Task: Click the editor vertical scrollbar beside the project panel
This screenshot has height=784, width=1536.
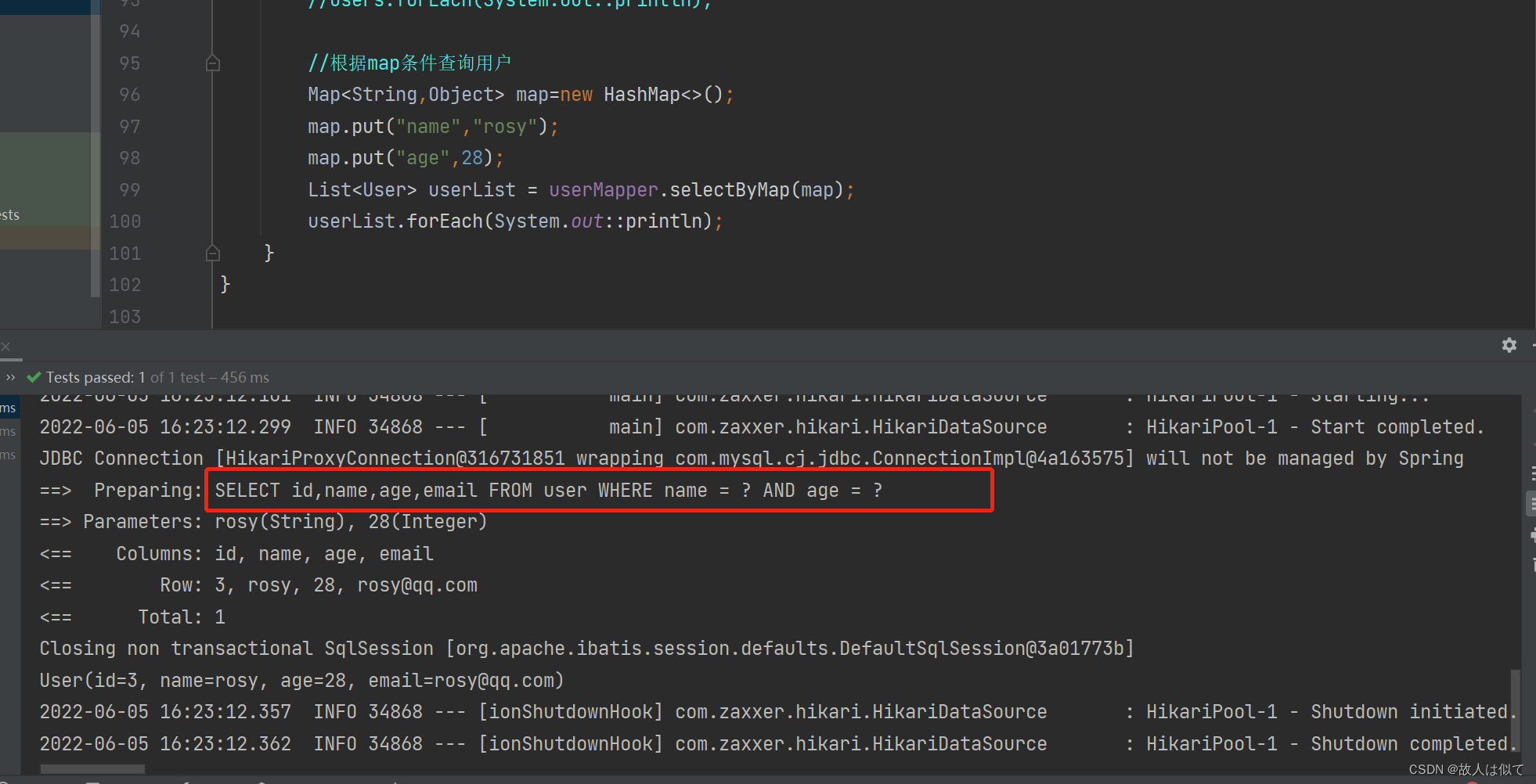Action: pos(96,149)
